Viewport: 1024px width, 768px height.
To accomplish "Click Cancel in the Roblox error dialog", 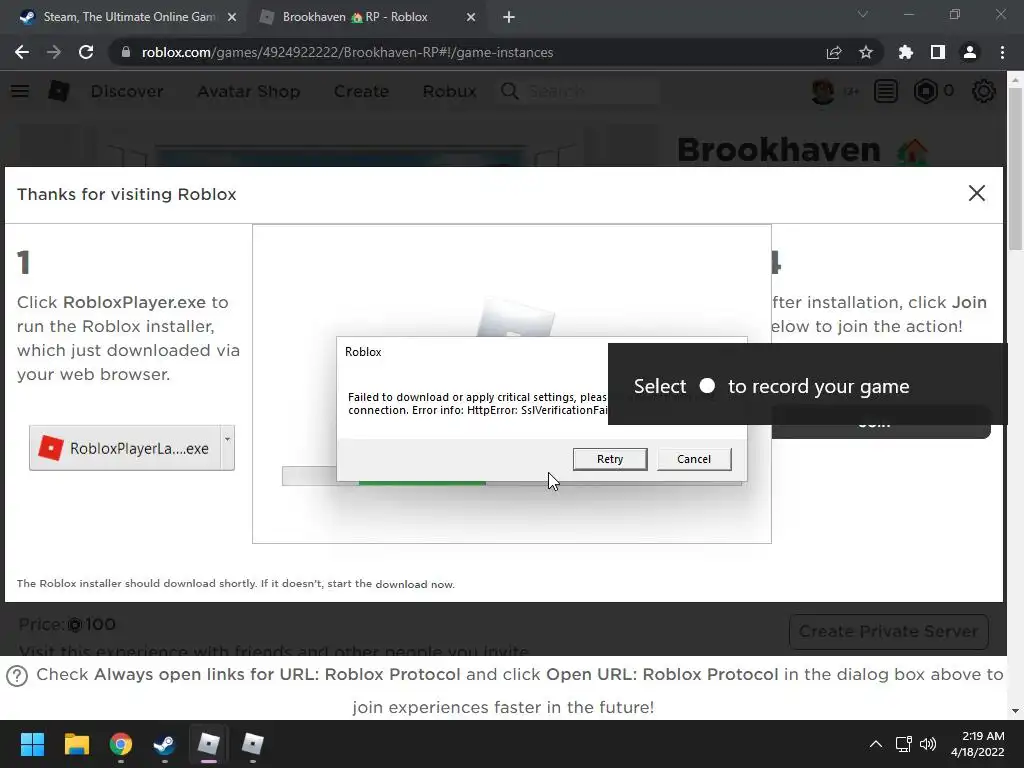I will 694,459.
